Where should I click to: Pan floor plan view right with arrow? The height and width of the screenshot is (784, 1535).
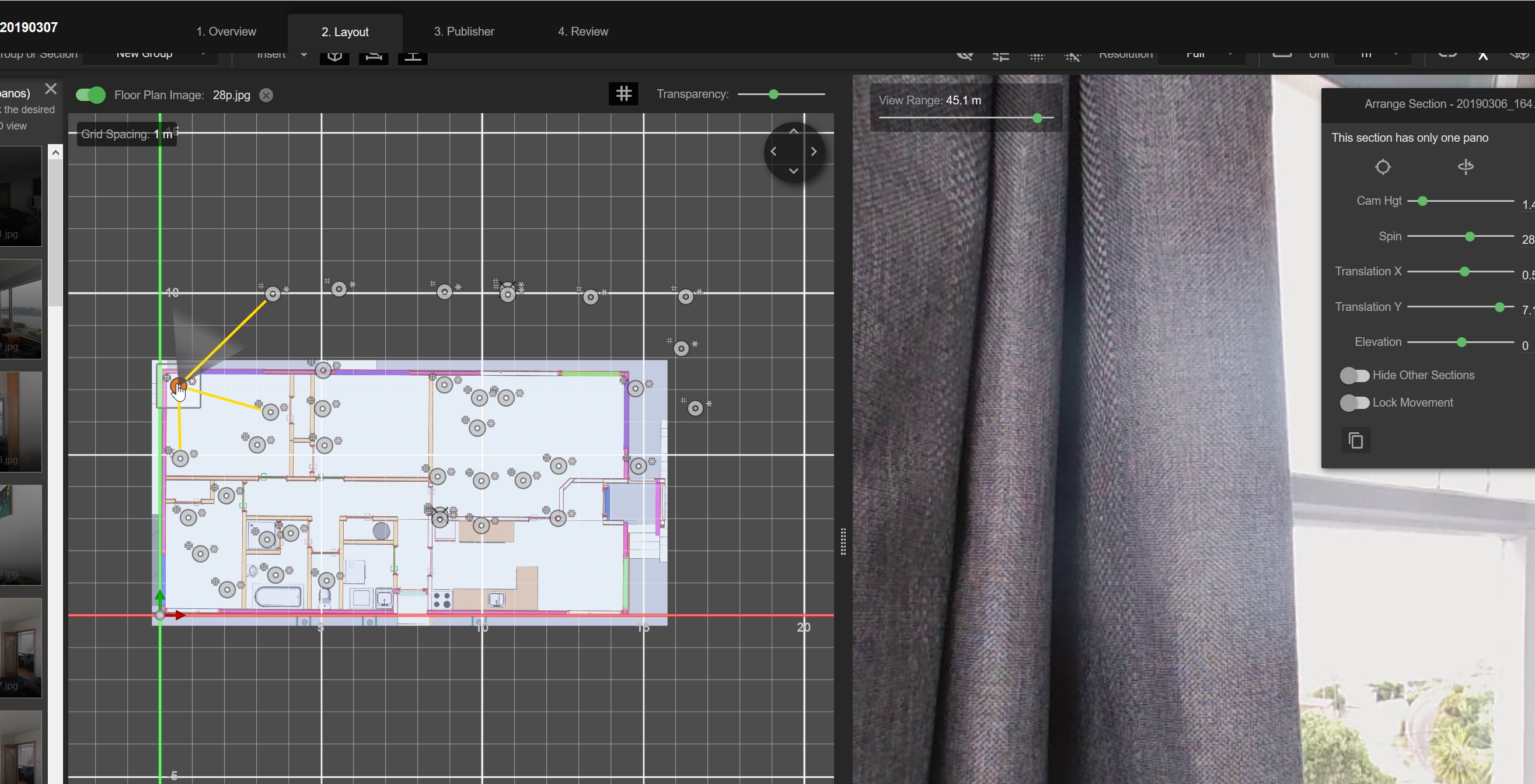tap(814, 151)
